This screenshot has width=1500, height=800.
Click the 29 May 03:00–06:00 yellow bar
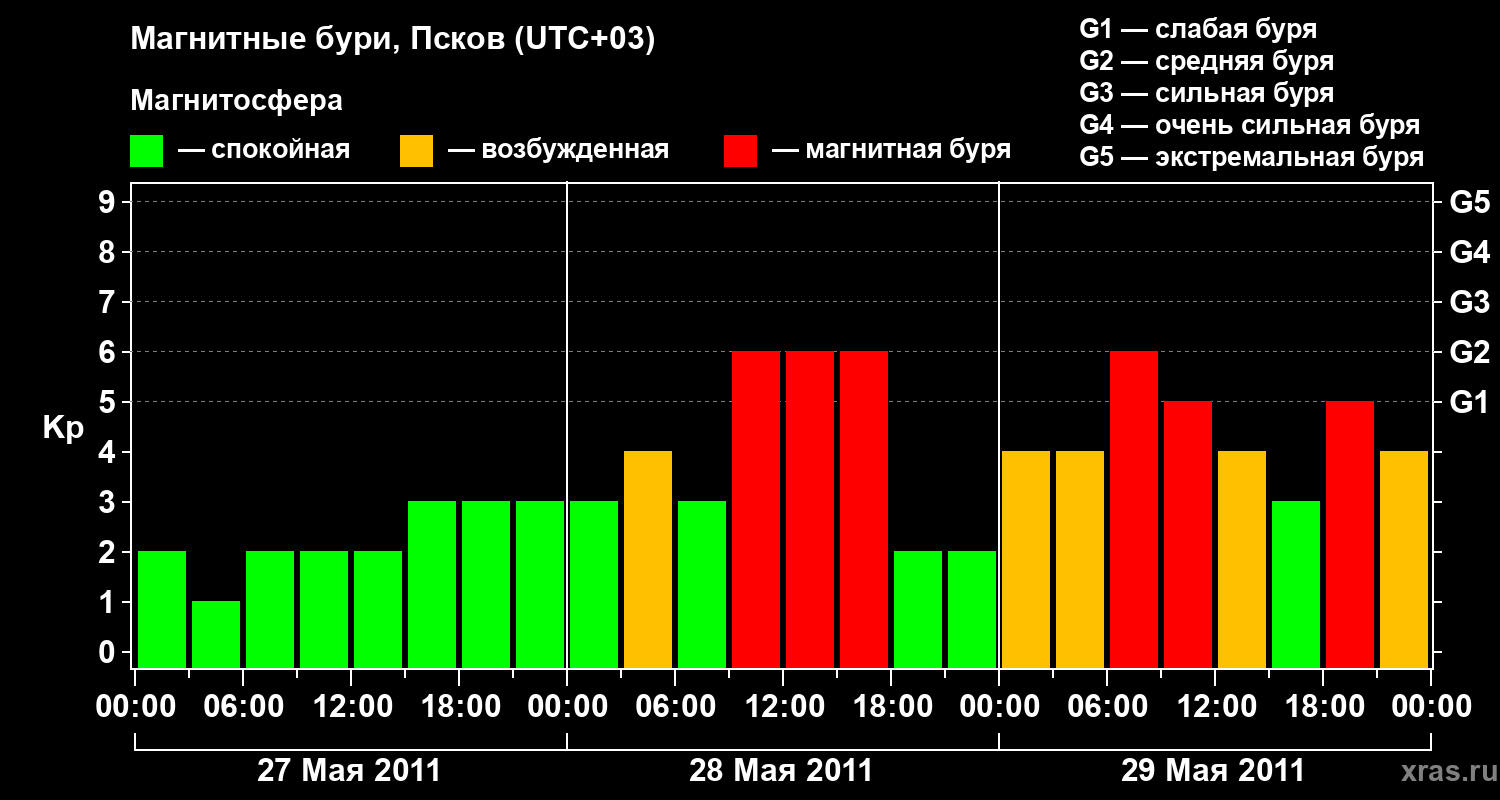tap(1080, 559)
